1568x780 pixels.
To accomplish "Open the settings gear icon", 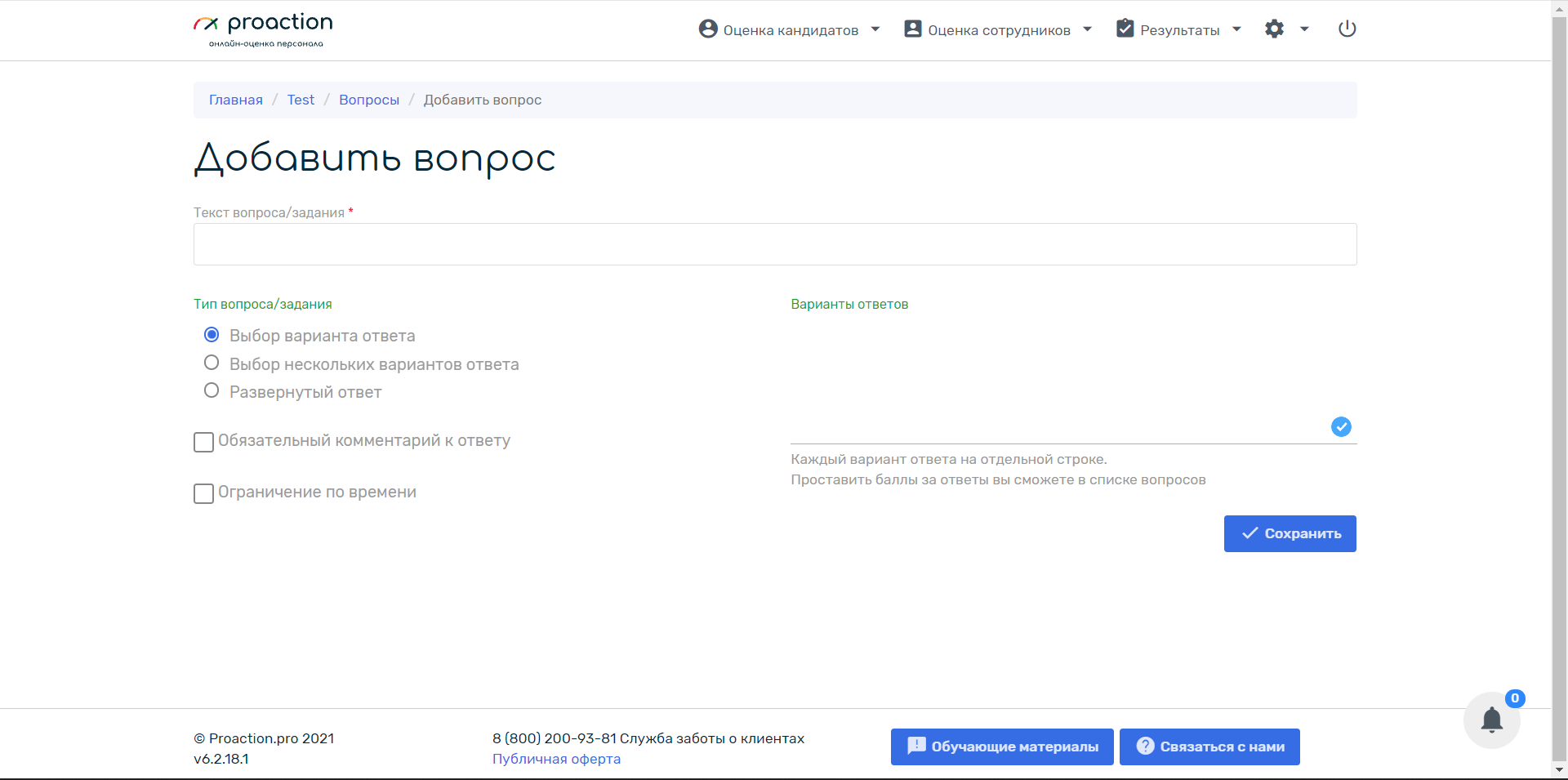I will (1274, 29).
